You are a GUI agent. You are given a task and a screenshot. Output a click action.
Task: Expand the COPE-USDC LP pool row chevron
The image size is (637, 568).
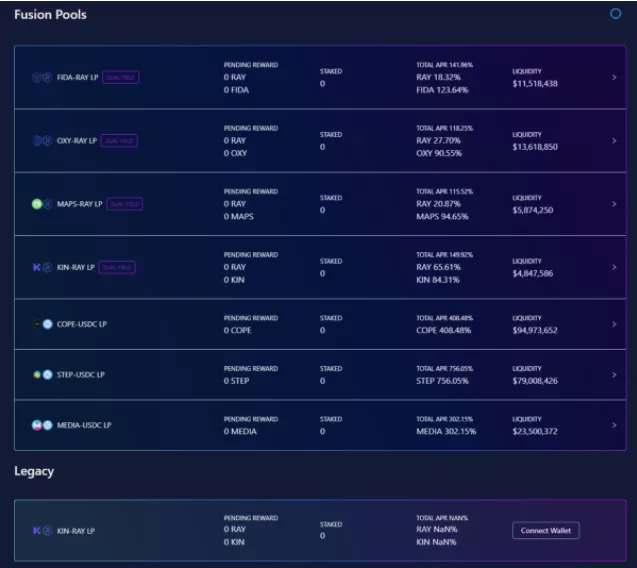coord(614,324)
